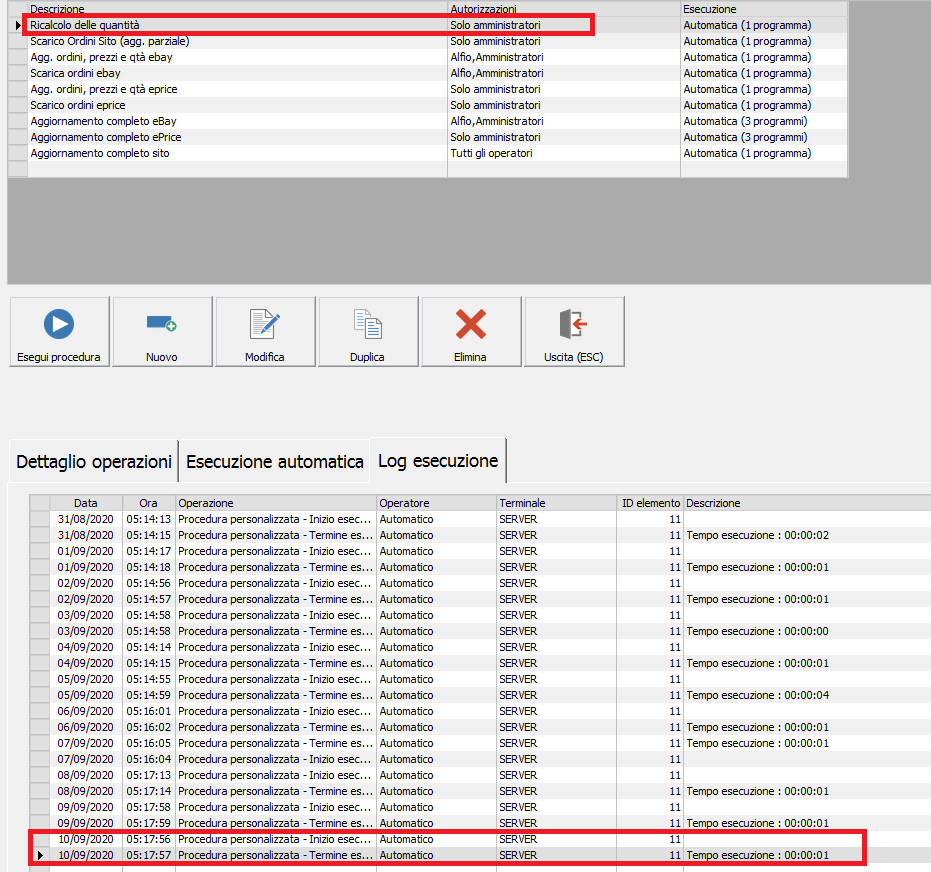Viewport: 931px width, 872px height.
Task: Select log row 02/09/2020 05:14:56
Action: tap(481, 583)
